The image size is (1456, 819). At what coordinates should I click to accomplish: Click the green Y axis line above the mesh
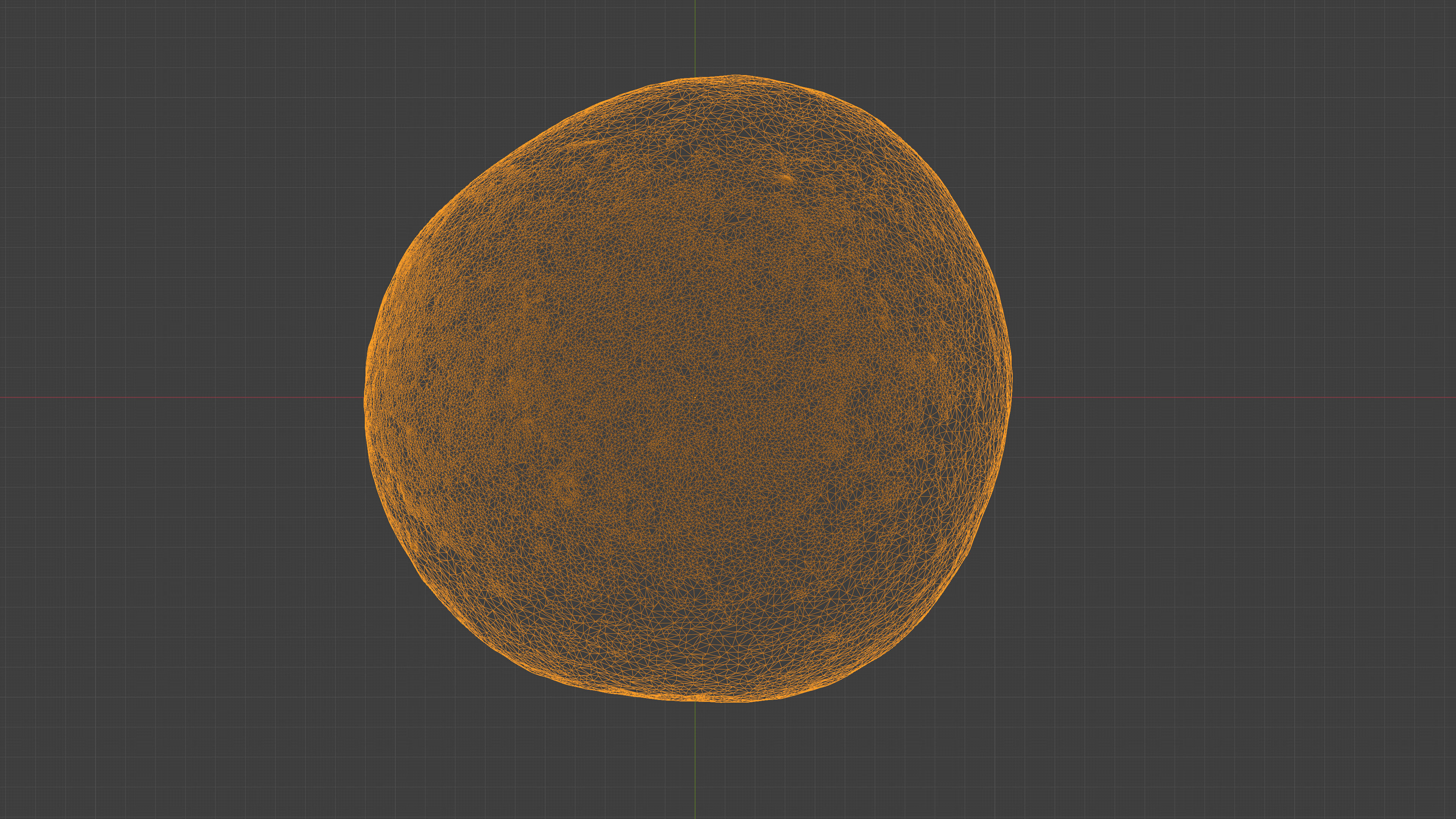point(695,37)
